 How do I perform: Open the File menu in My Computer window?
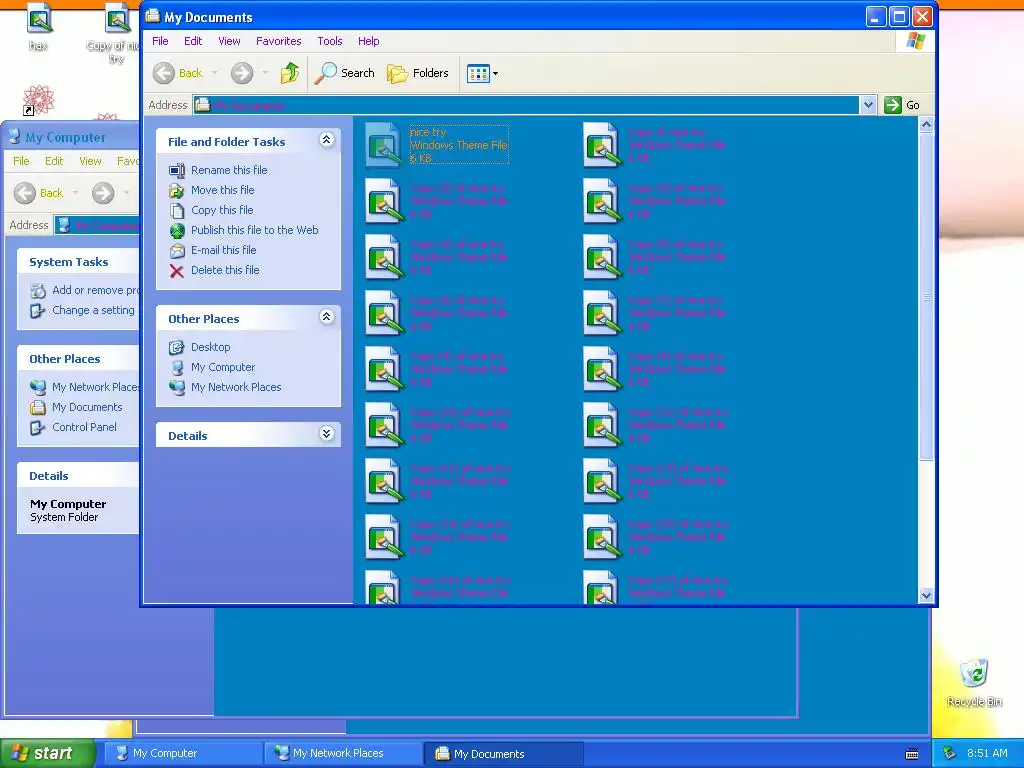click(x=21, y=161)
